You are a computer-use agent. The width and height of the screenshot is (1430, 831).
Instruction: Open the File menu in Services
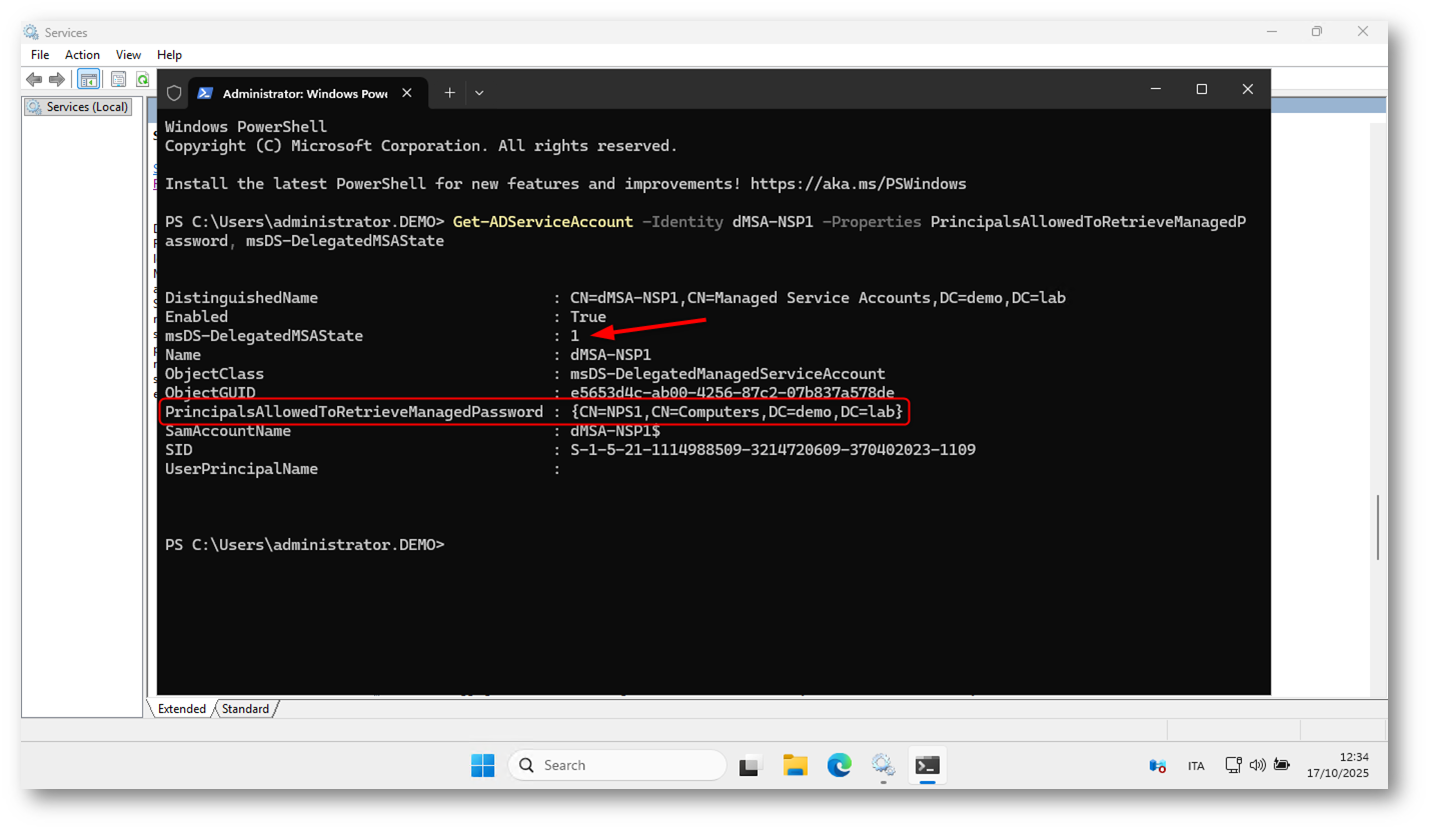click(x=40, y=55)
